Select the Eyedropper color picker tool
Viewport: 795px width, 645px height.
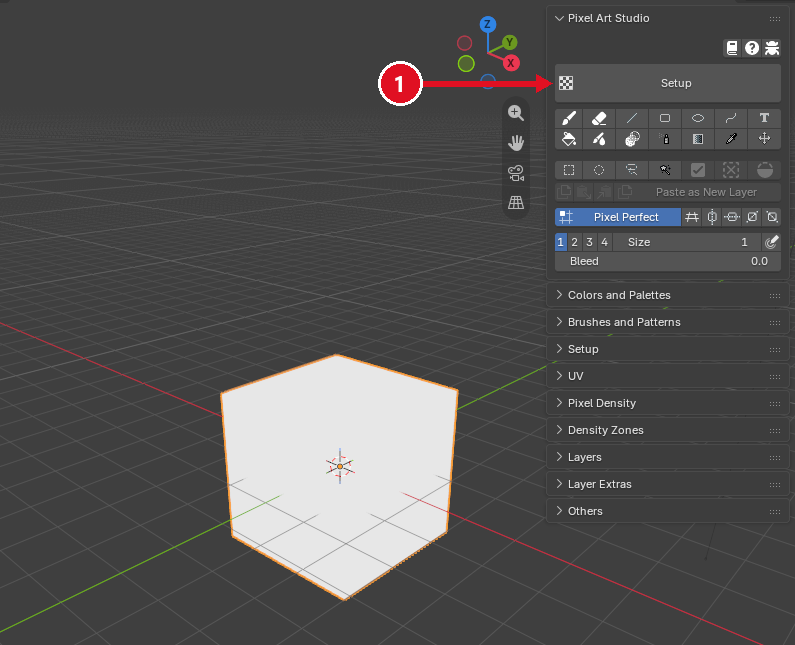[731, 139]
